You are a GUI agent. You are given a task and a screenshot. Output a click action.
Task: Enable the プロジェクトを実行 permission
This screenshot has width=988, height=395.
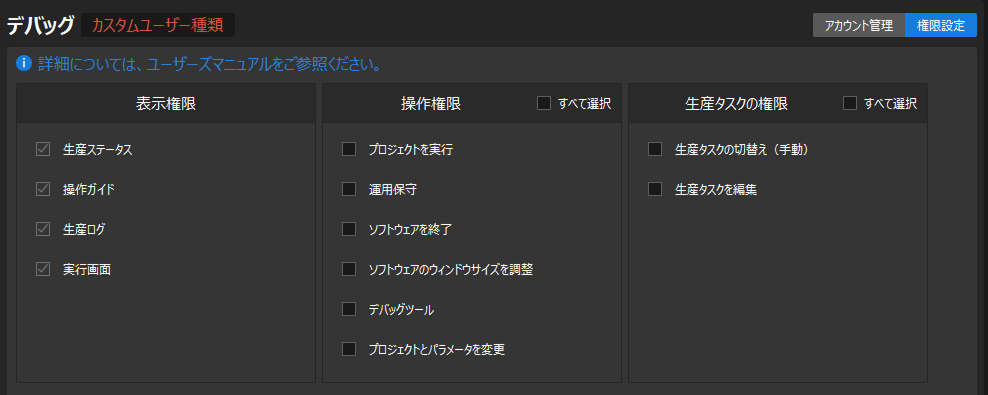pyautogui.click(x=349, y=150)
